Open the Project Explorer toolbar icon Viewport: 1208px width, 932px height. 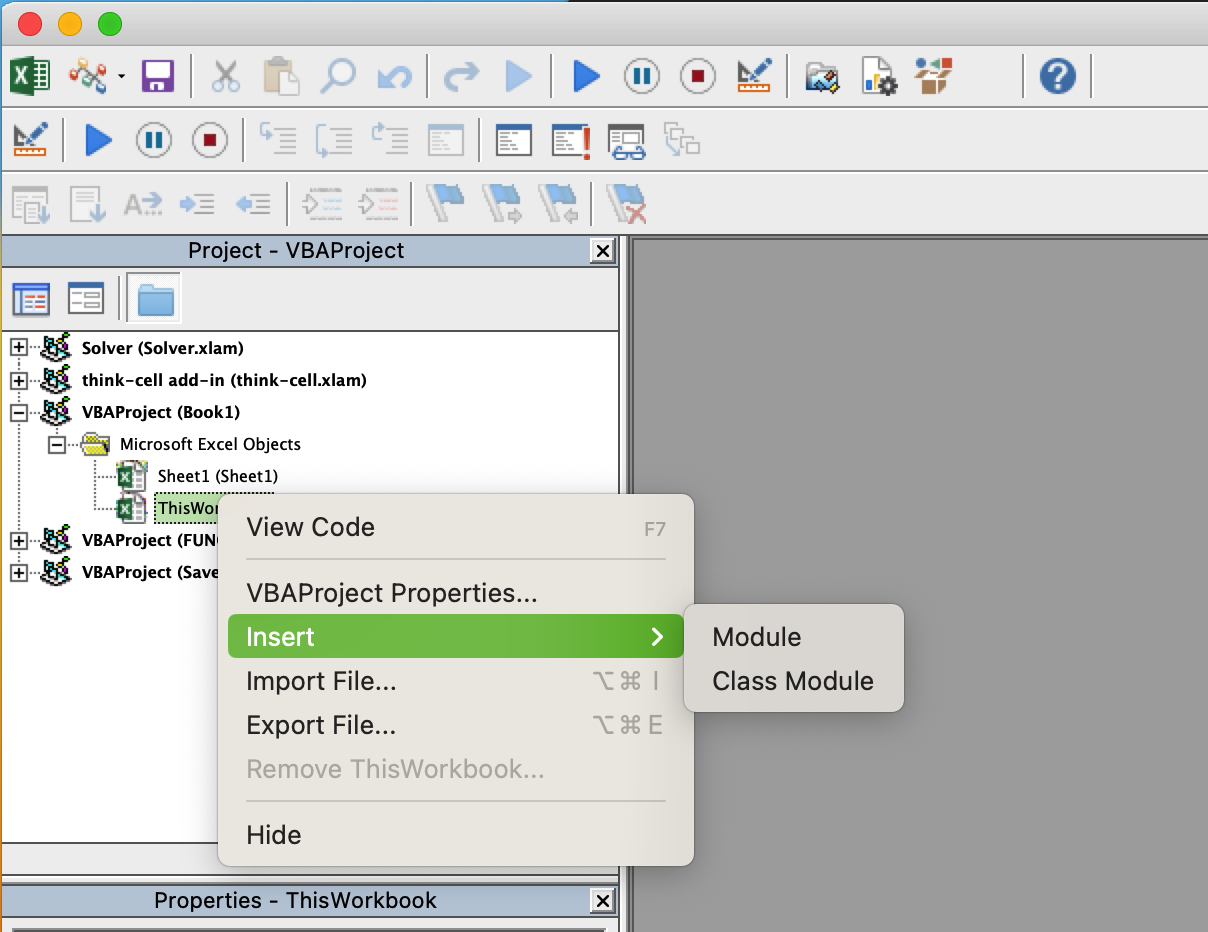[823, 77]
